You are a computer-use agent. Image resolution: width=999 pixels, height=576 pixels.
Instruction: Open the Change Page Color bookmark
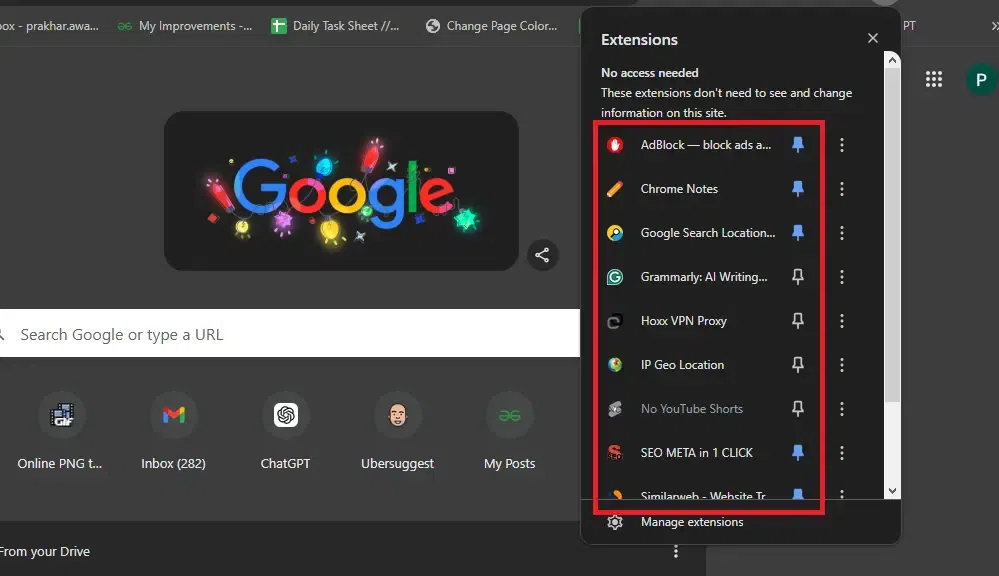[x=492, y=26]
